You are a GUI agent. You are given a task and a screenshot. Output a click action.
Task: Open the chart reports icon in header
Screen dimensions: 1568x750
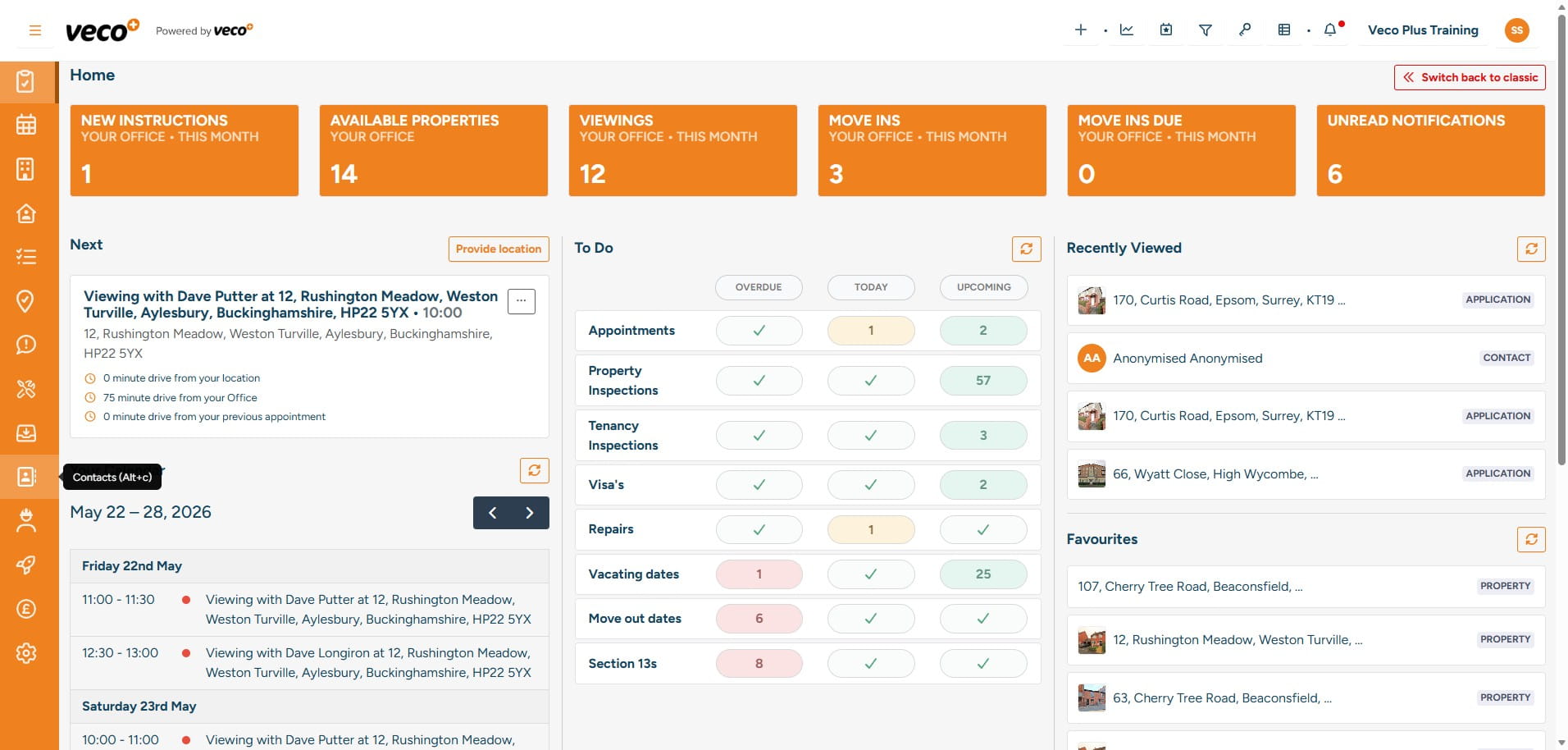[x=1127, y=30]
